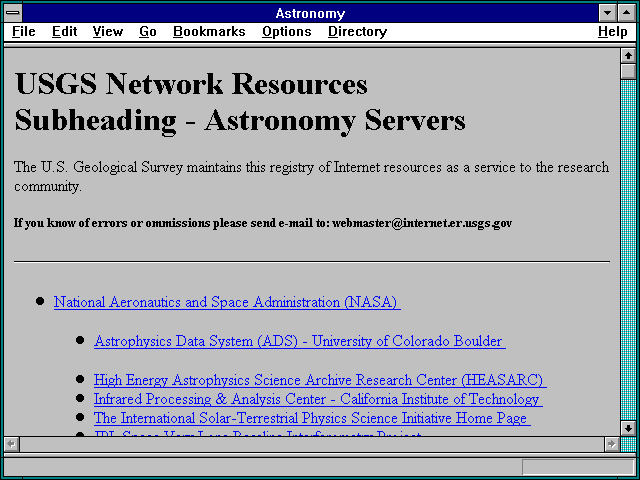Open the Edit menu
The width and height of the screenshot is (640, 480).
click(x=64, y=31)
